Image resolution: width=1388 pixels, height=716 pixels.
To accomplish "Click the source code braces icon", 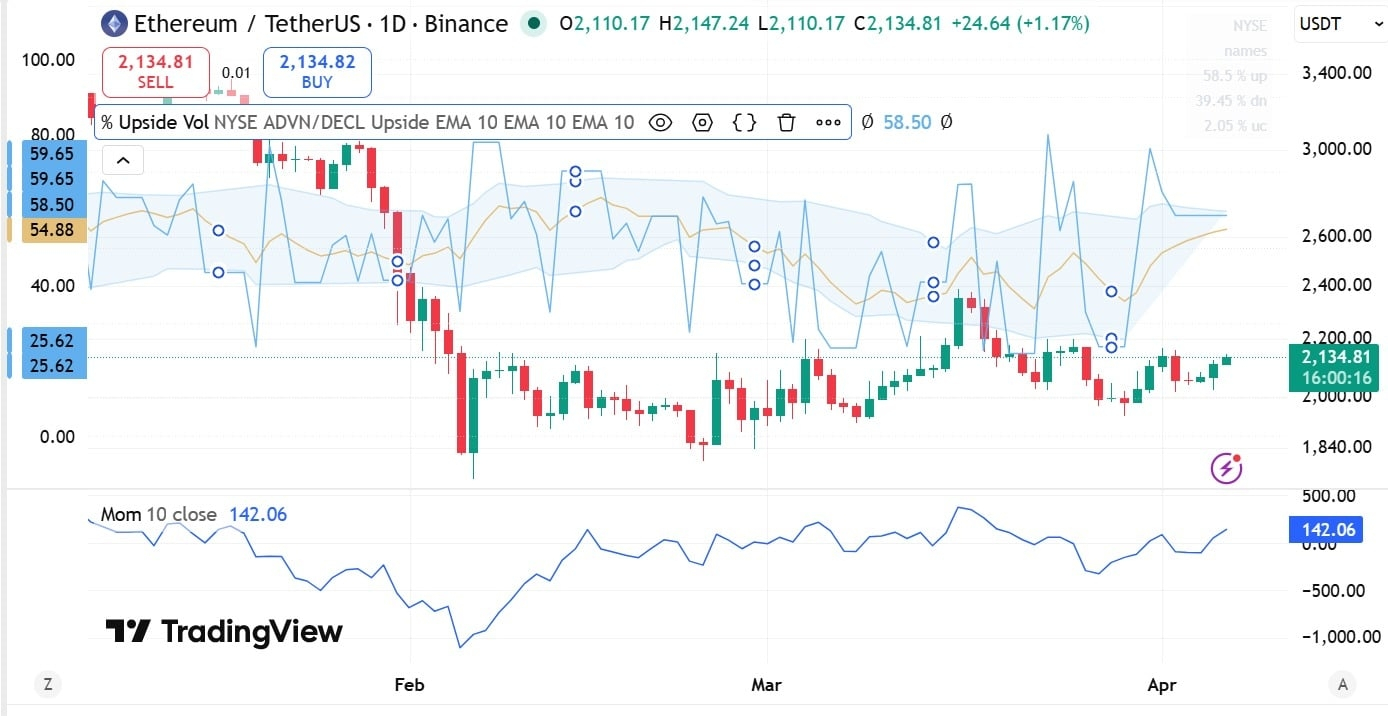I will [743, 122].
